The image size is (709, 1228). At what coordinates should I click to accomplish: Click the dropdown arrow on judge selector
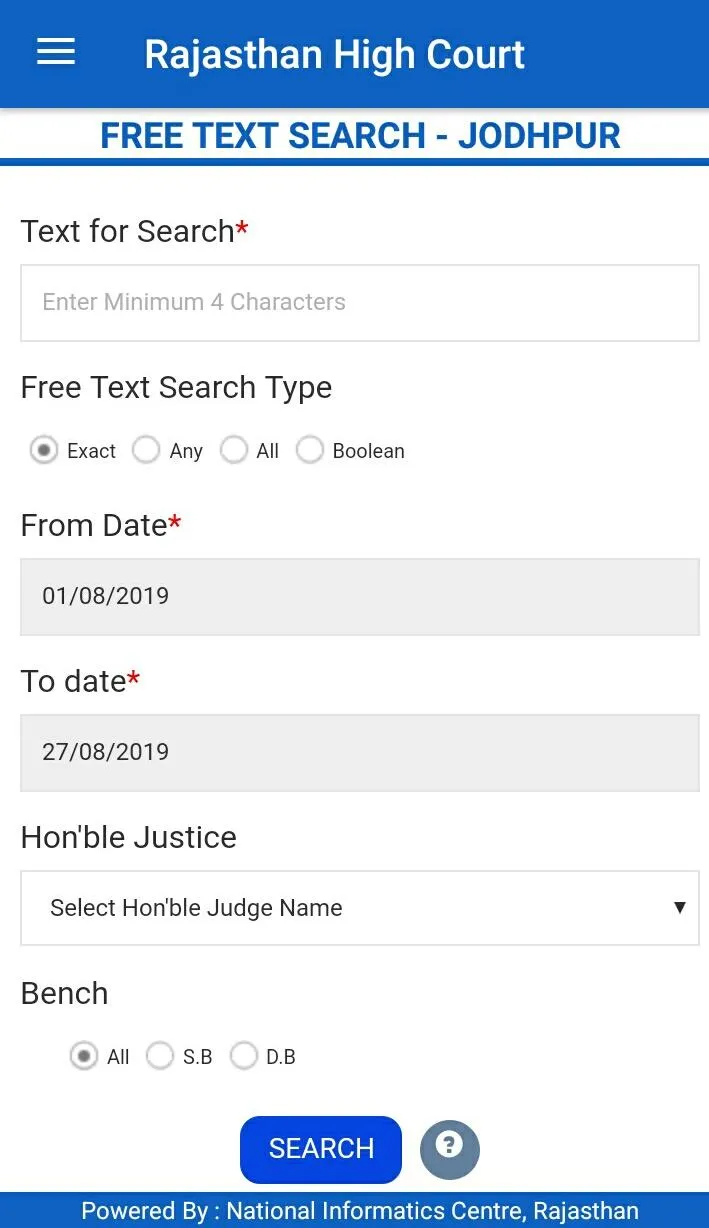[677, 907]
